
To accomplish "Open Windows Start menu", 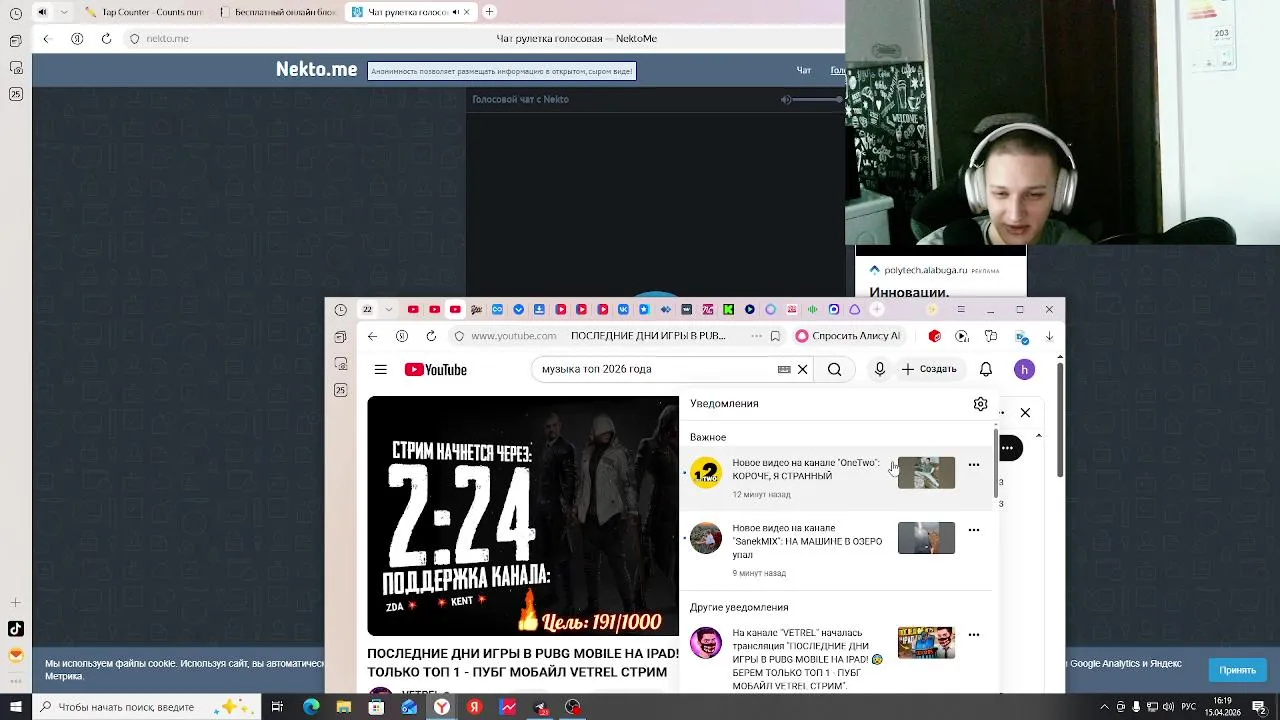I will click(x=15, y=707).
